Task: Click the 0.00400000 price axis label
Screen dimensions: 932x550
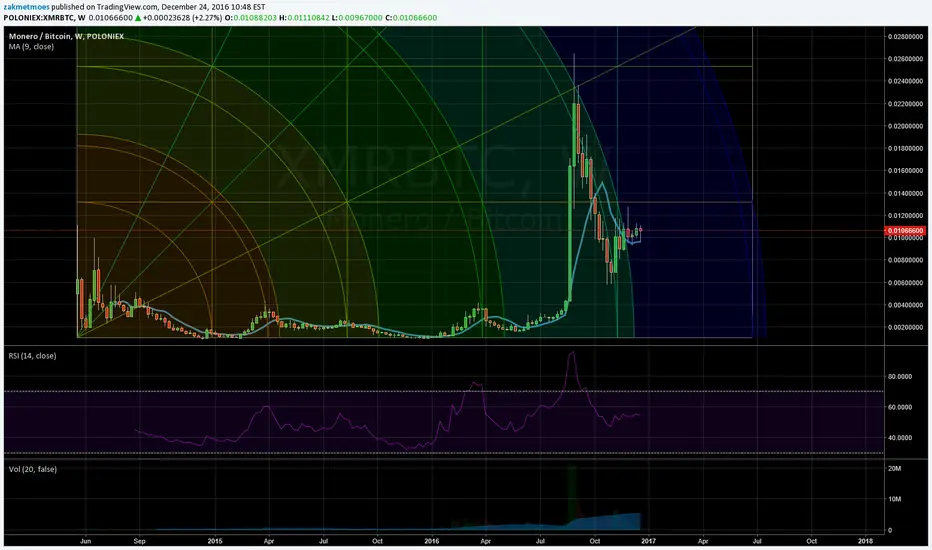Action: pyautogui.click(x=906, y=305)
